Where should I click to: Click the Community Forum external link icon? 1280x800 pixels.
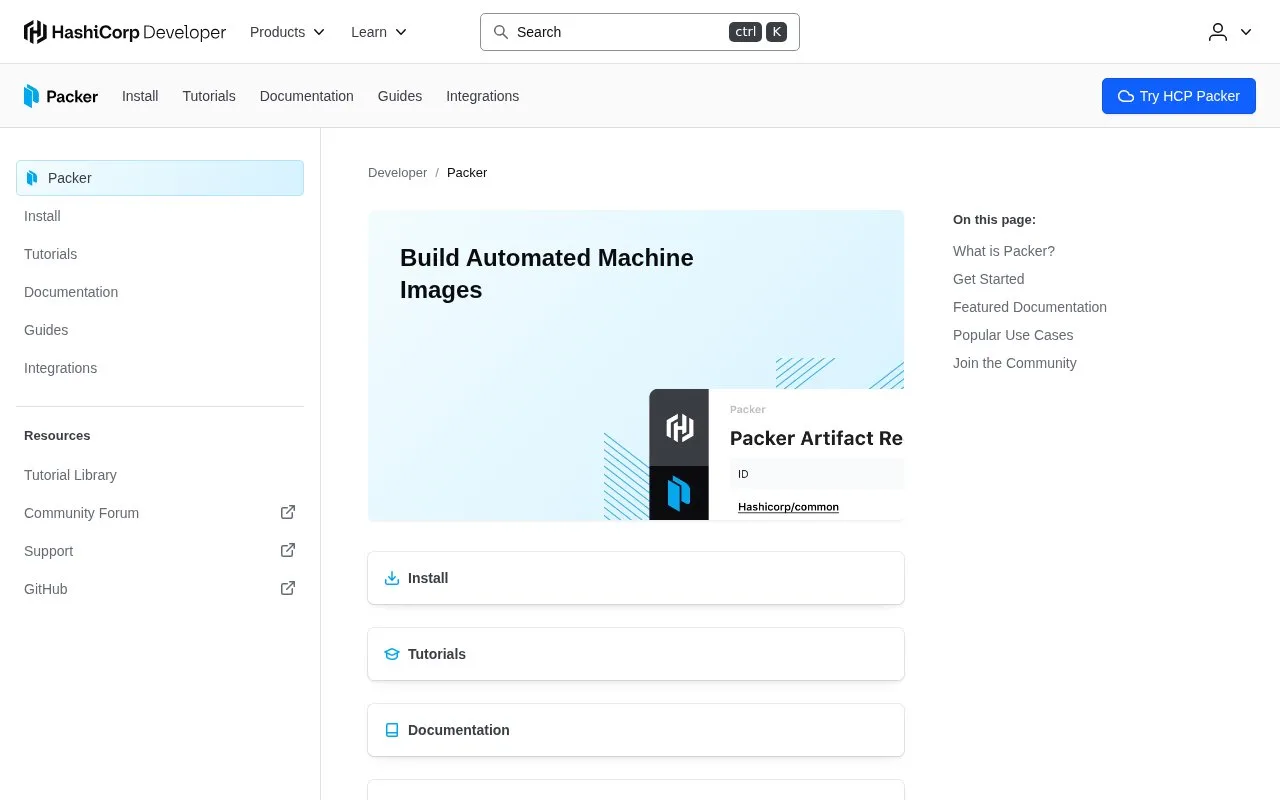(288, 512)
